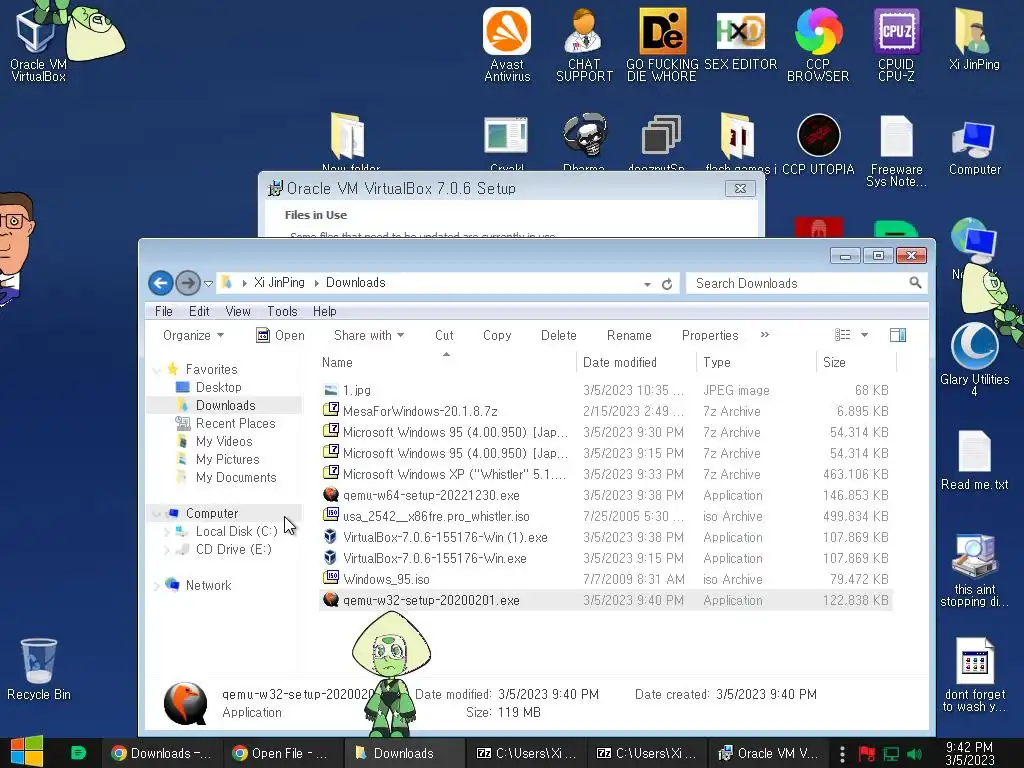Image resolution: width=1024 pixels, height=768 pixels.
Task: Click the red flag tray icon
Action: (x=867, y=754)
